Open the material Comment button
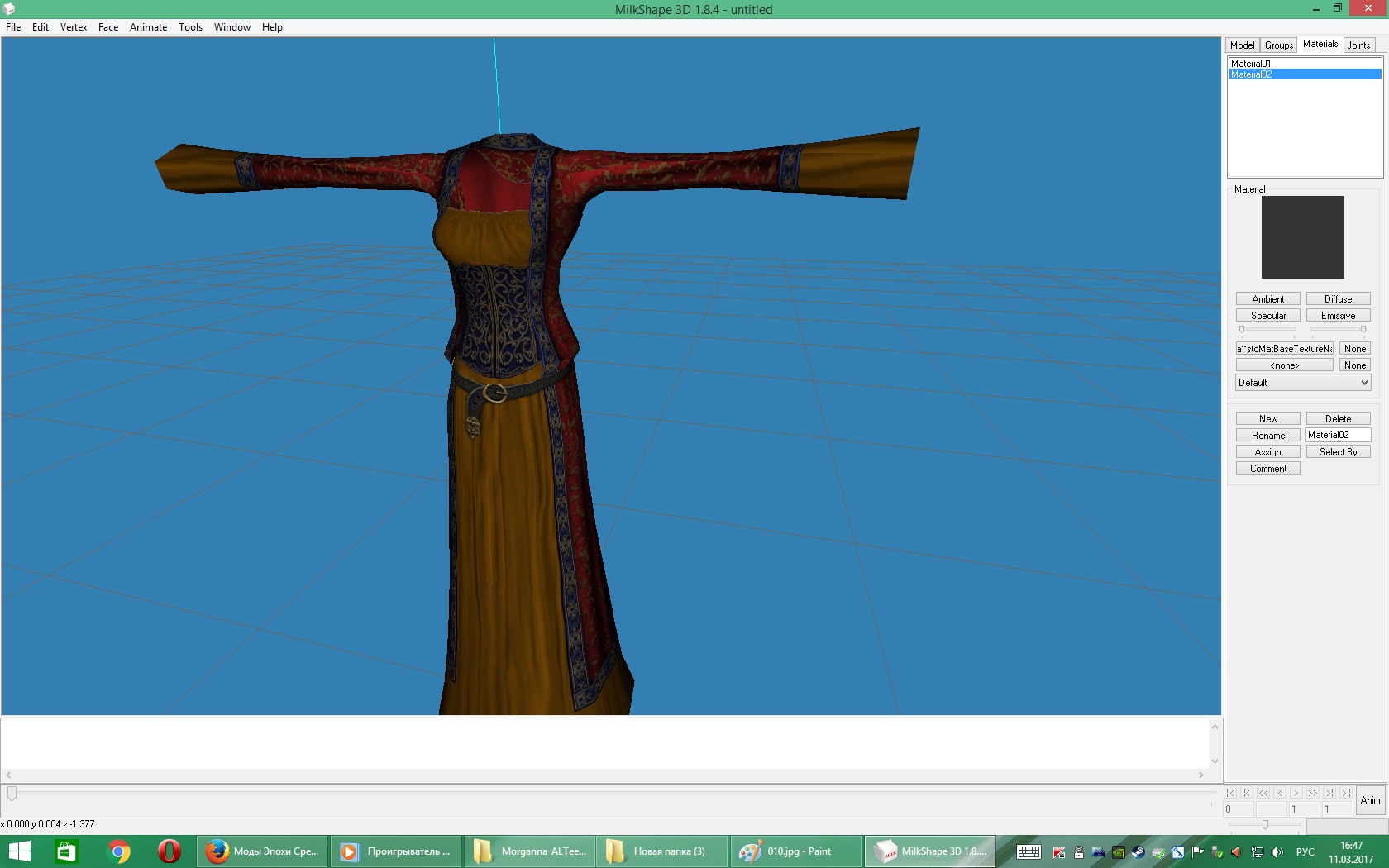Image resolution: width=1389 pixels, height=868 pixels. [1268, 469]
